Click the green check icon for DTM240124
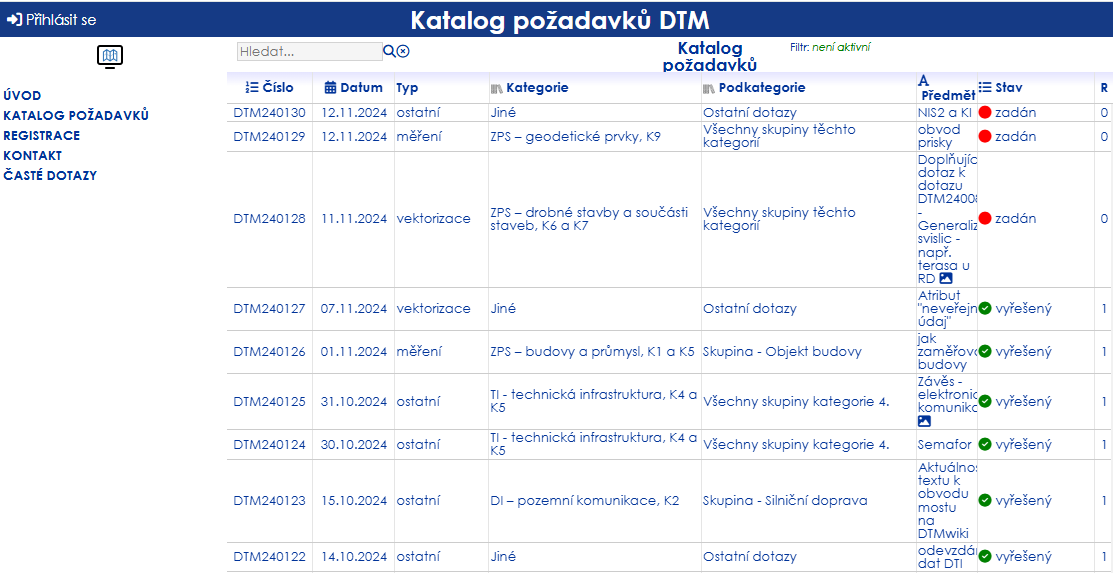This screenshot has height=573, width=1113. pos(985,444)
